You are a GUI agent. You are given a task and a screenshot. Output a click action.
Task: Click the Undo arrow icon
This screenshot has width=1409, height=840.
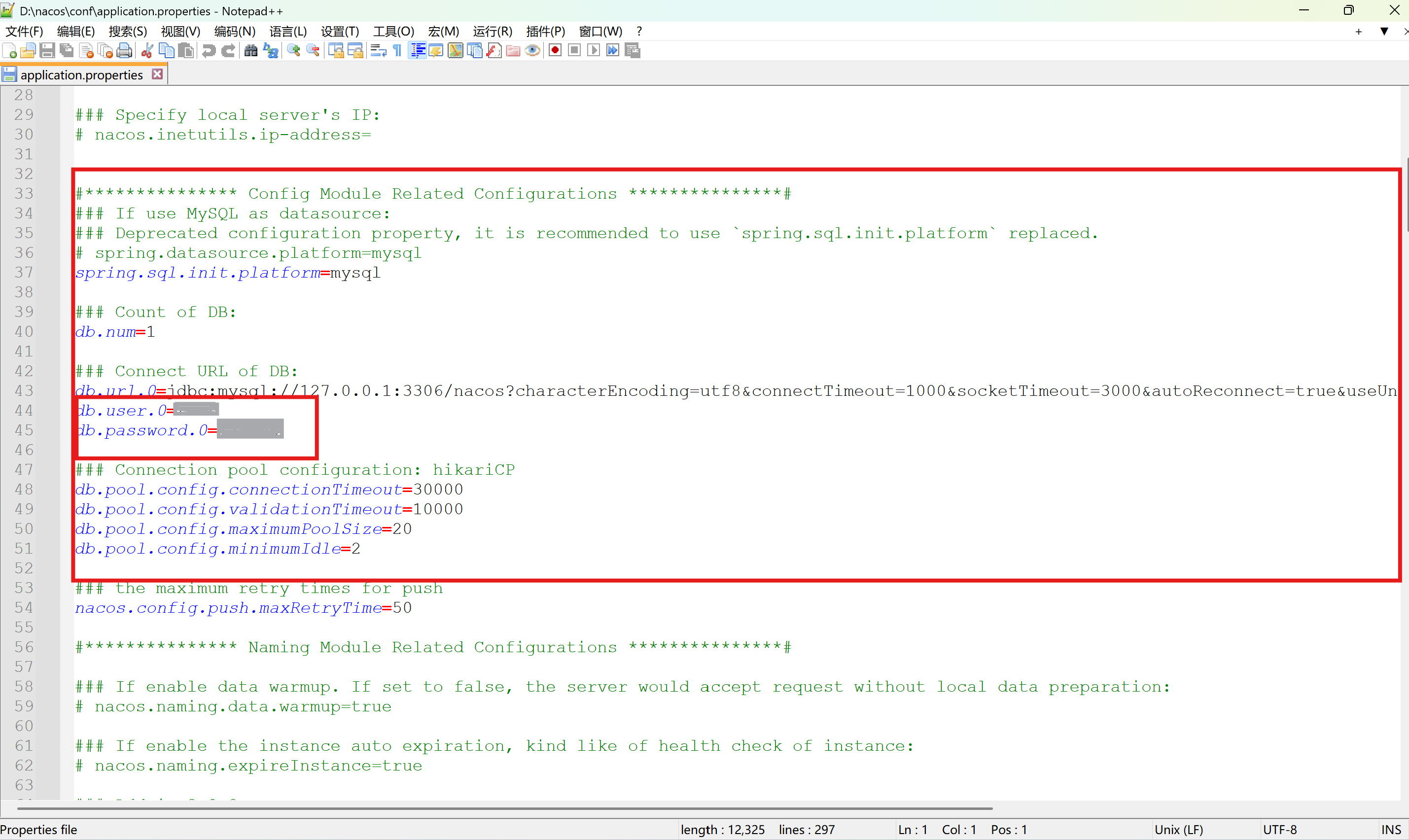click(209, 51)
